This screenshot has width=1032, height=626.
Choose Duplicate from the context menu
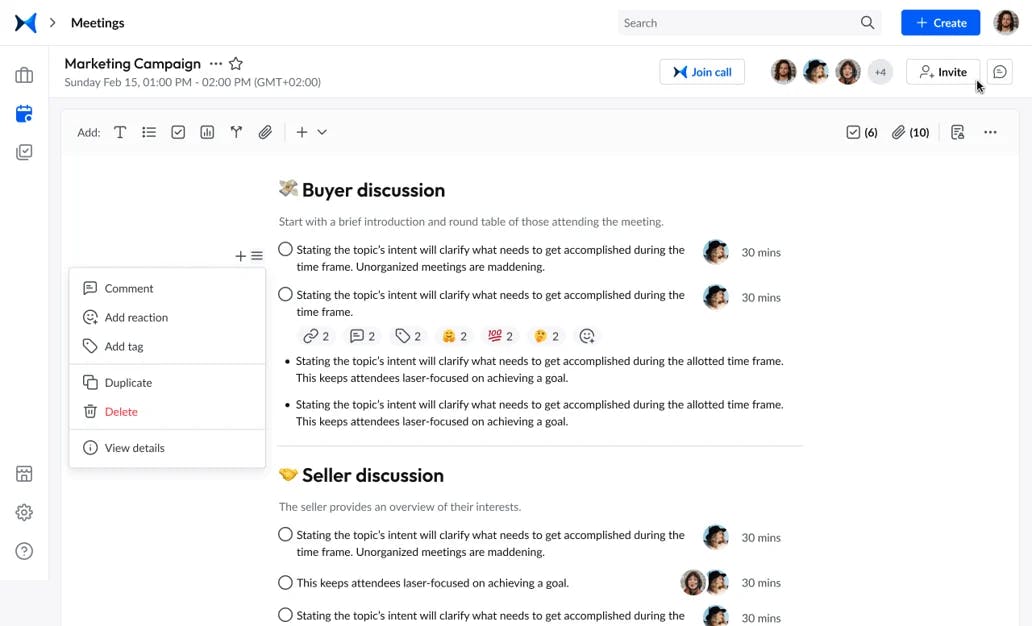(x=128, y=382)
